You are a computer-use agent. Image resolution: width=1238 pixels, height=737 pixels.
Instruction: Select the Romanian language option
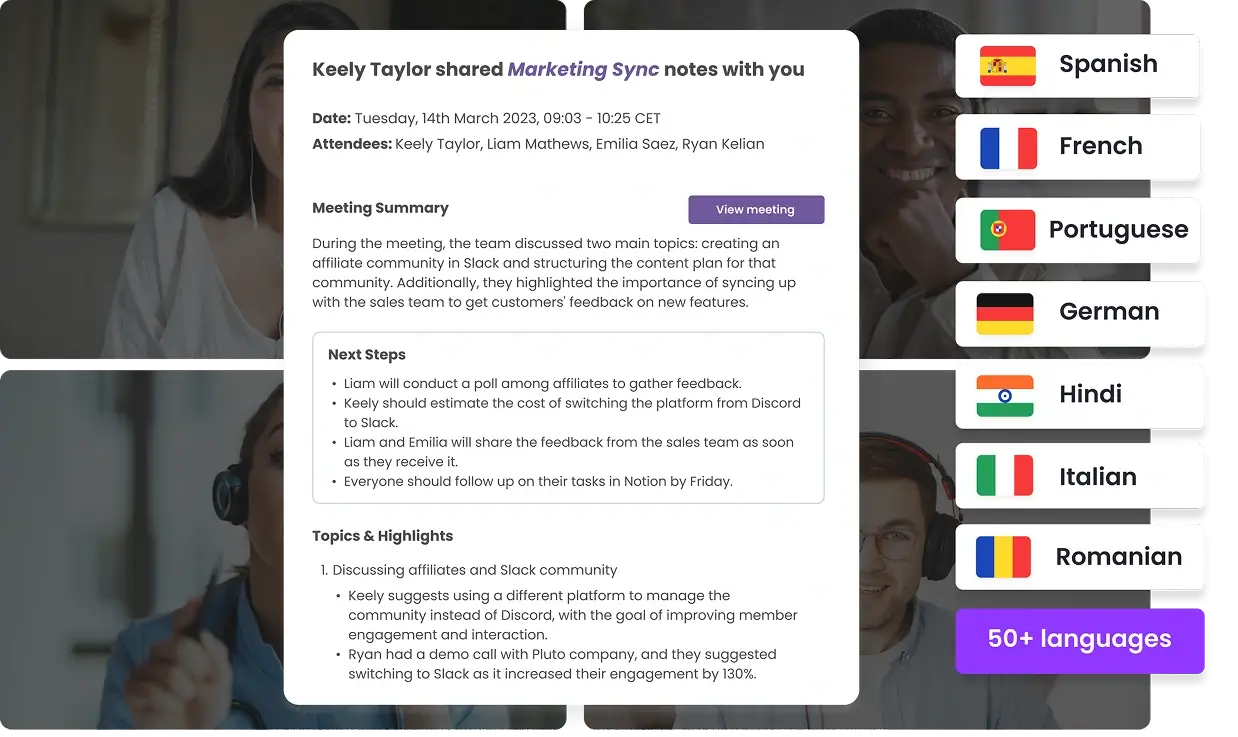[x=1080, y=557]
